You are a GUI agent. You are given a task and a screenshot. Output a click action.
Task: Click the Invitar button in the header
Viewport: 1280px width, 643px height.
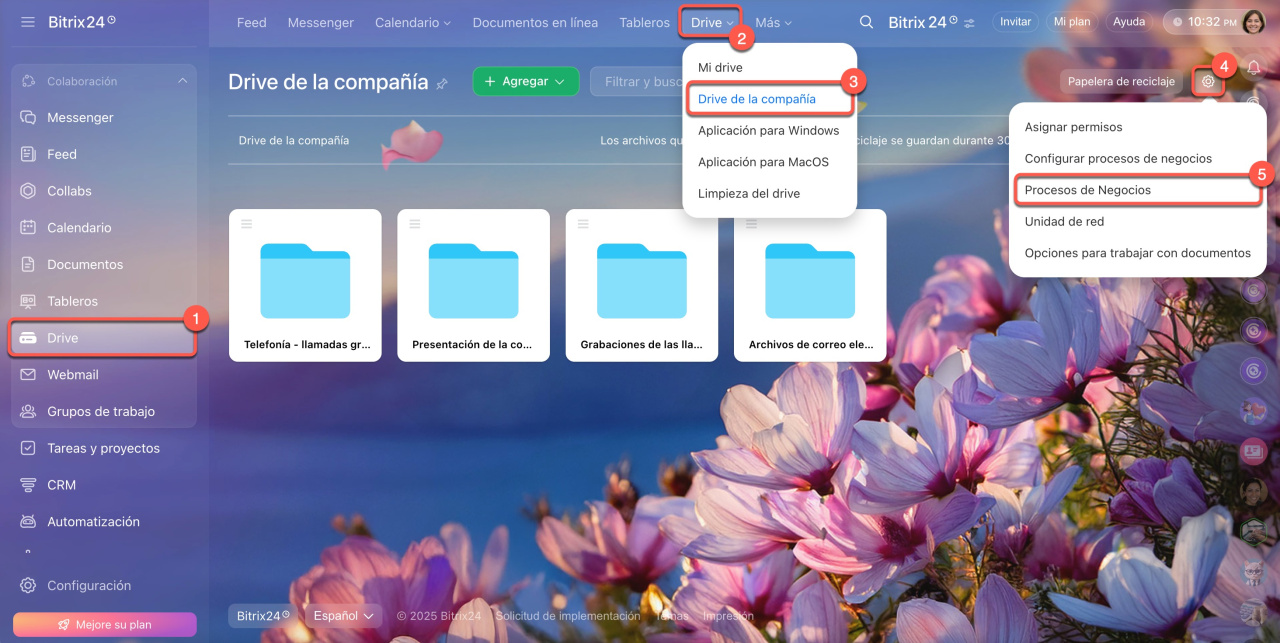pos(1015,22)
